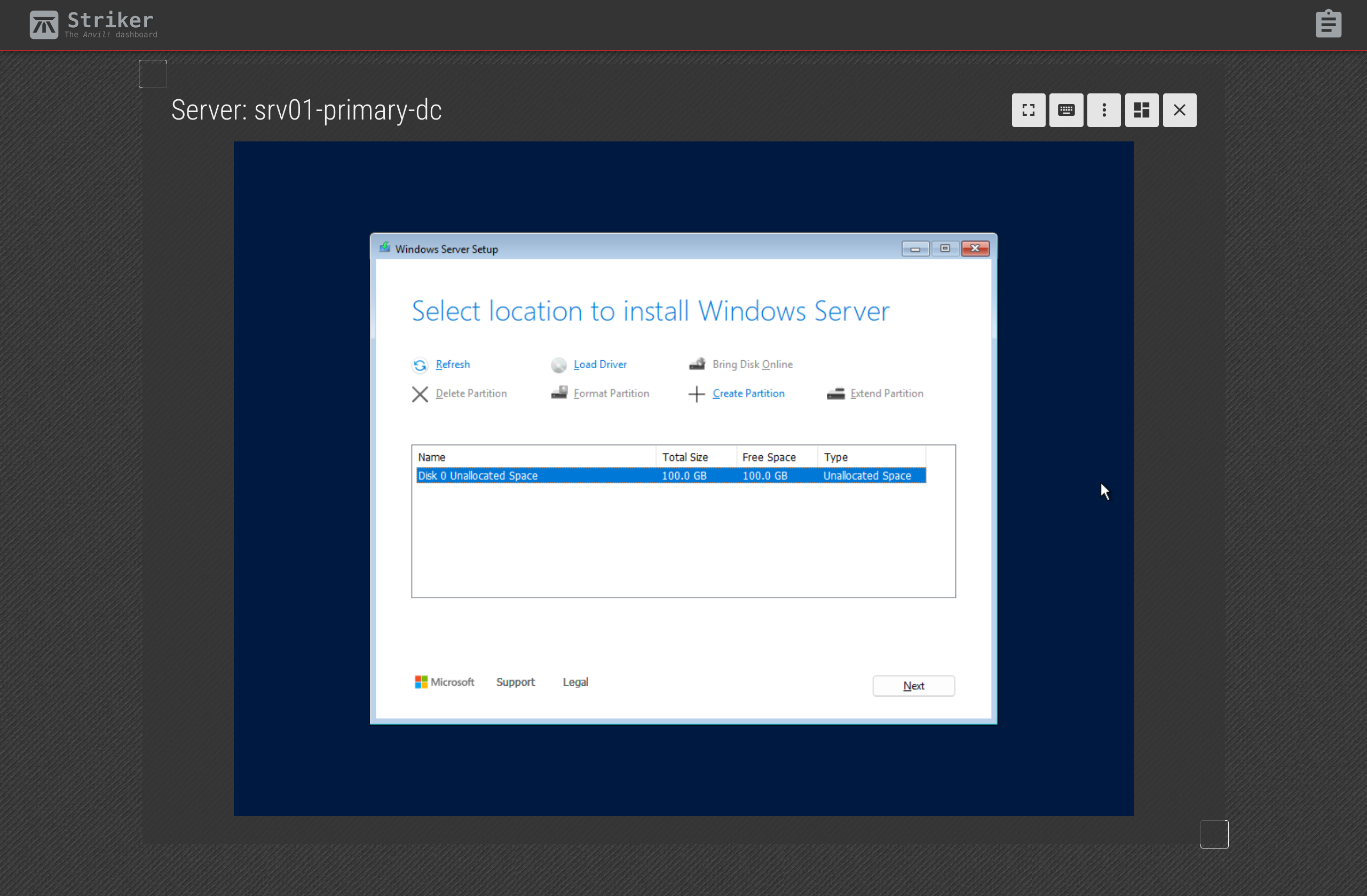Click the Unallocated Space type cell
1367x896 pixels.
tap(867, 475)
